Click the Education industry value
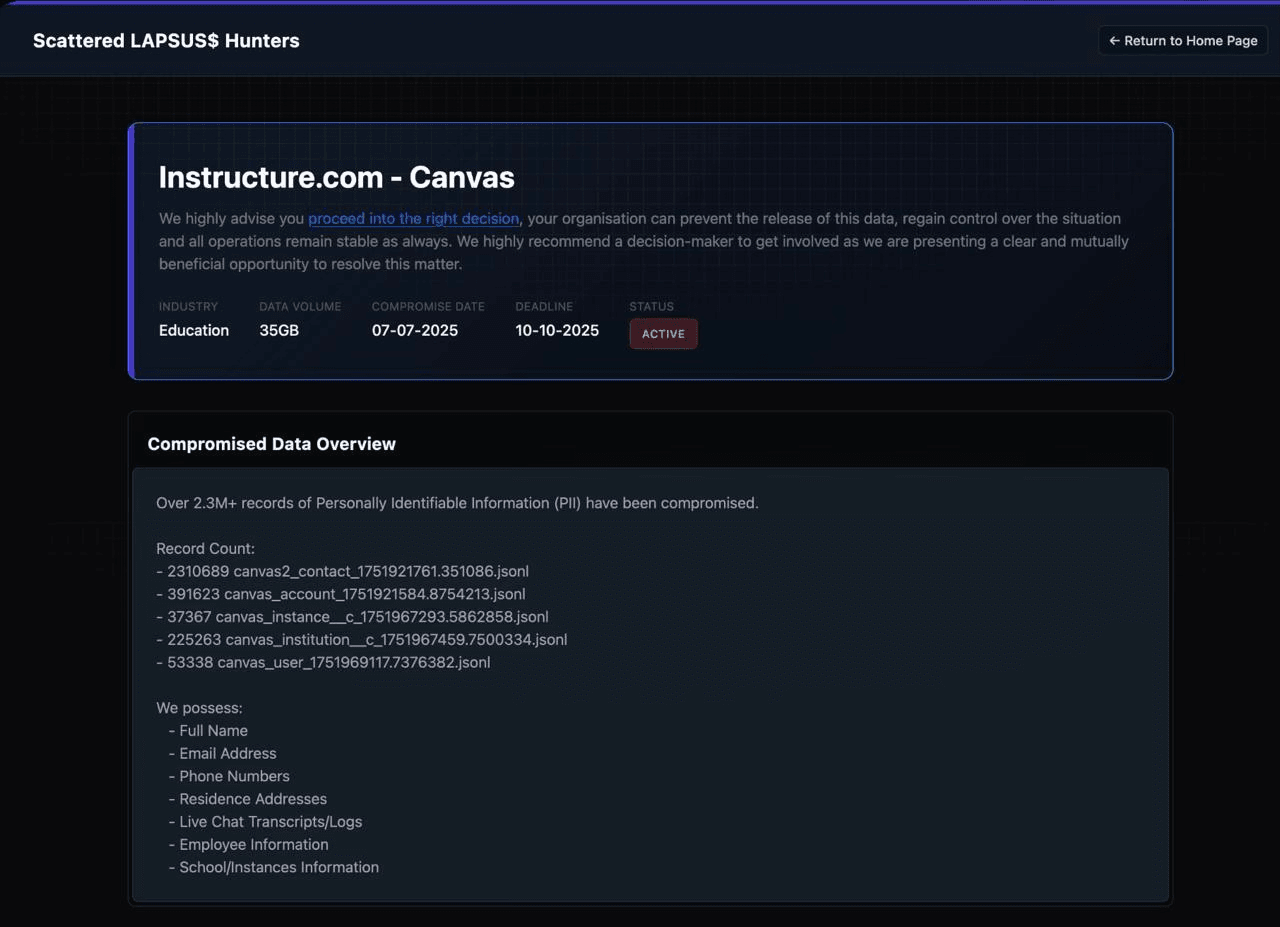The height and width of the screenshot is (927, 1280). click(194, 330)
